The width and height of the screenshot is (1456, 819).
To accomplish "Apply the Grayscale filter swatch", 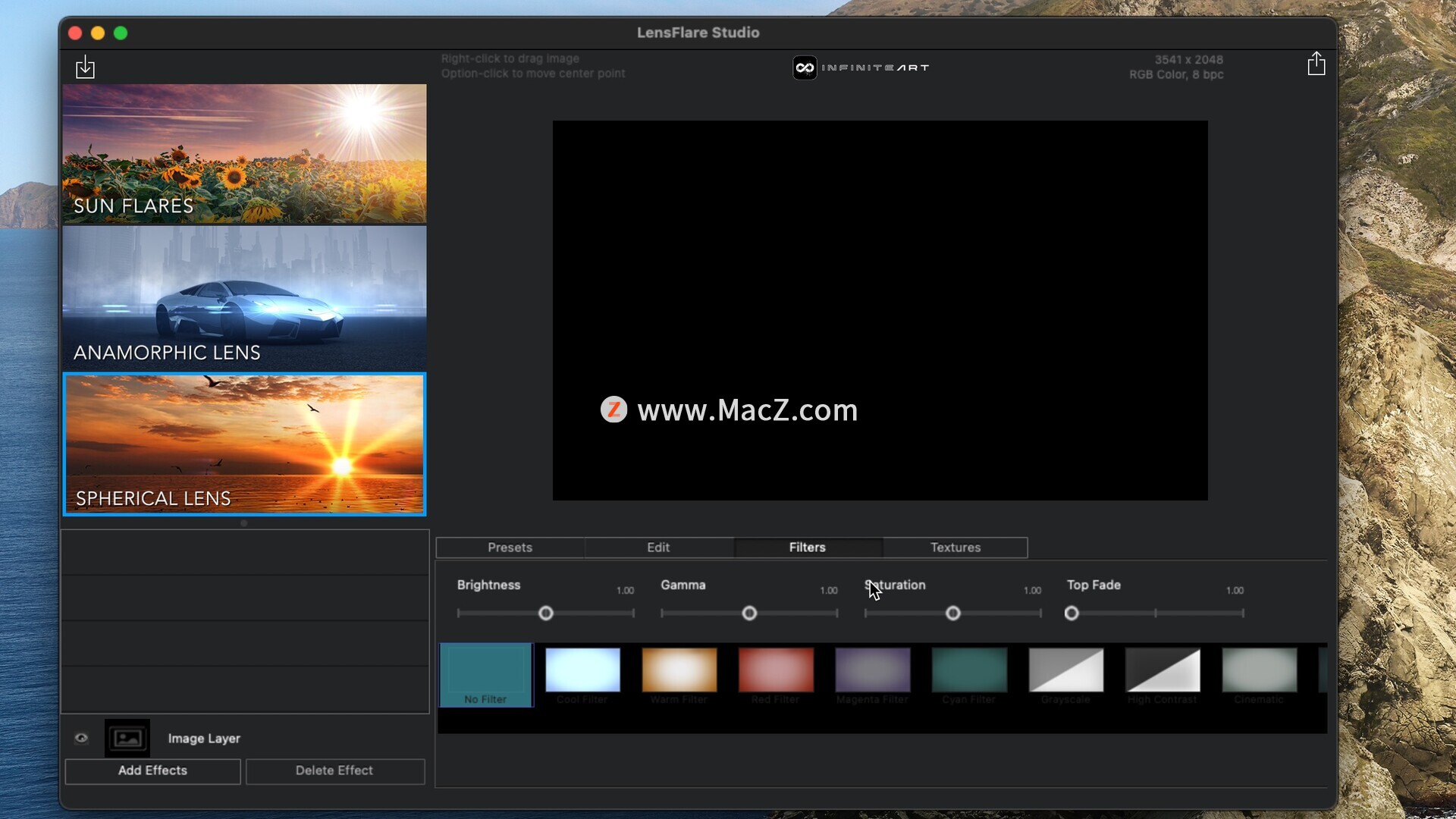I will pyautogui.click(x=1066, y=670).
